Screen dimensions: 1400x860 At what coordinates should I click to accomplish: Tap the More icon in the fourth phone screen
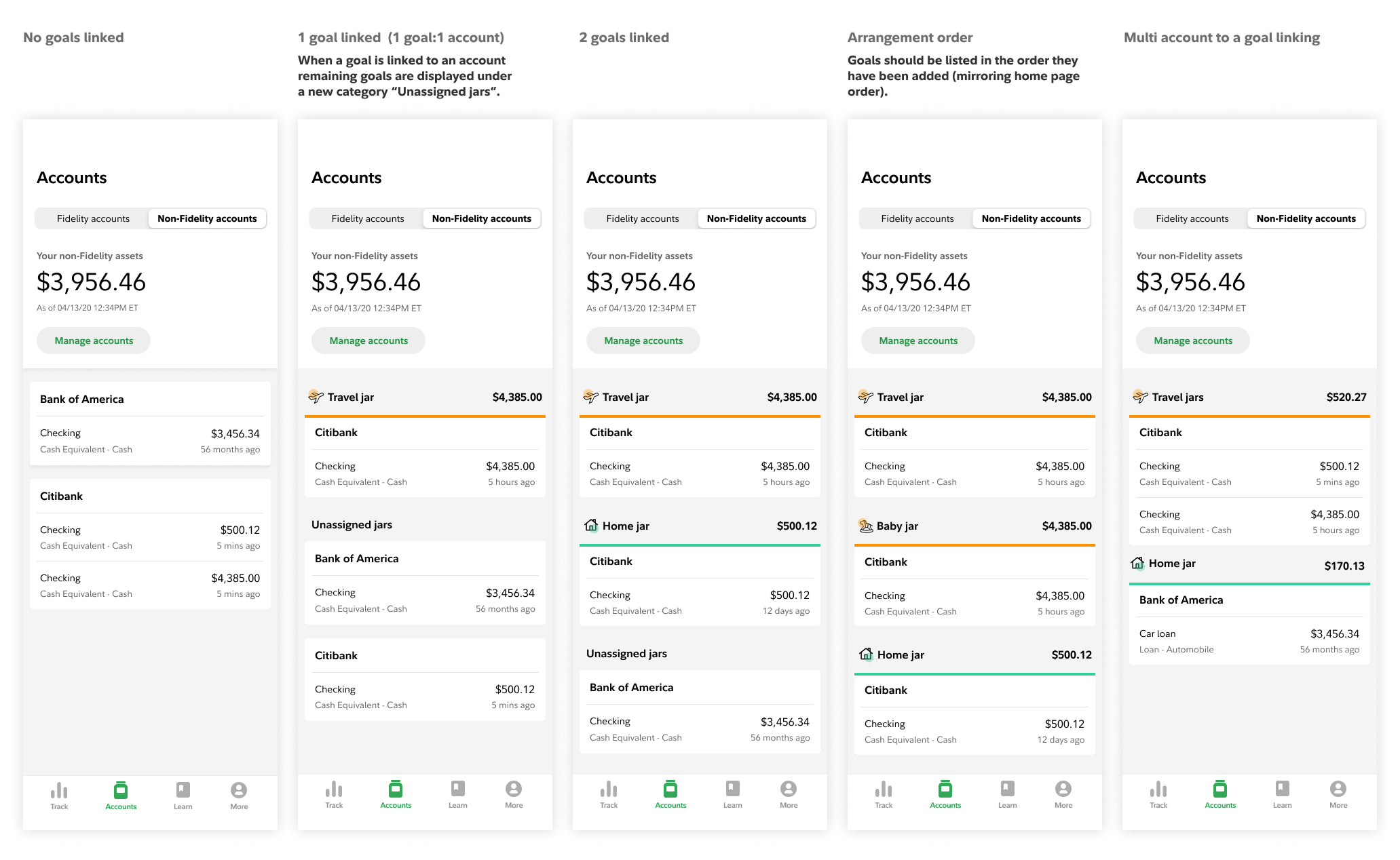[1063, 789]
